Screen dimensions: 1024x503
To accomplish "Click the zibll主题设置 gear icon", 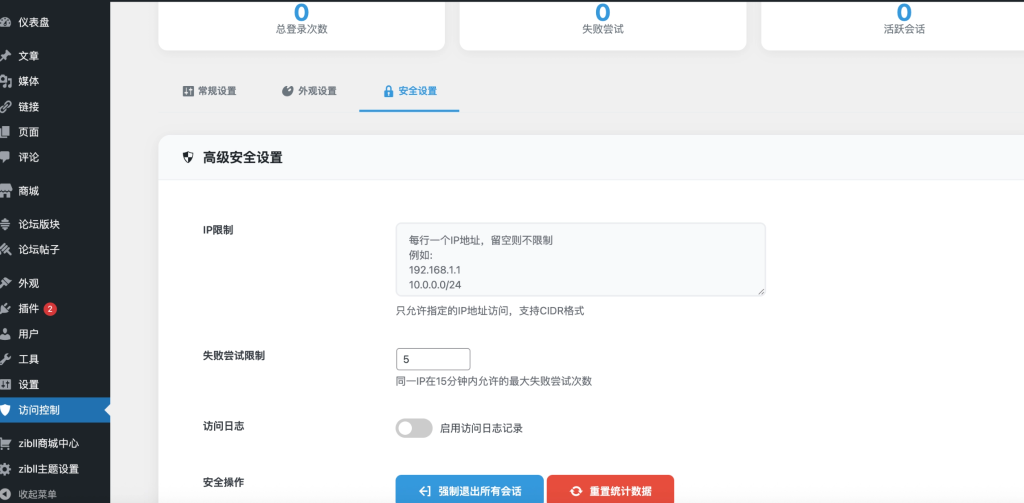I will coord(5,469).
